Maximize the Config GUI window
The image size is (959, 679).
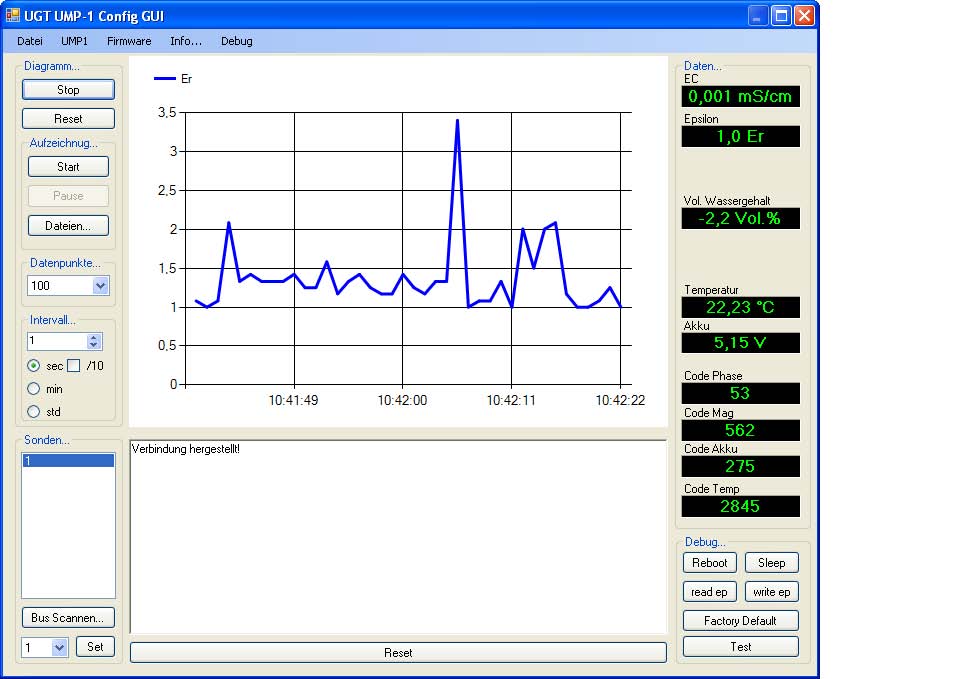coord(781,15)
